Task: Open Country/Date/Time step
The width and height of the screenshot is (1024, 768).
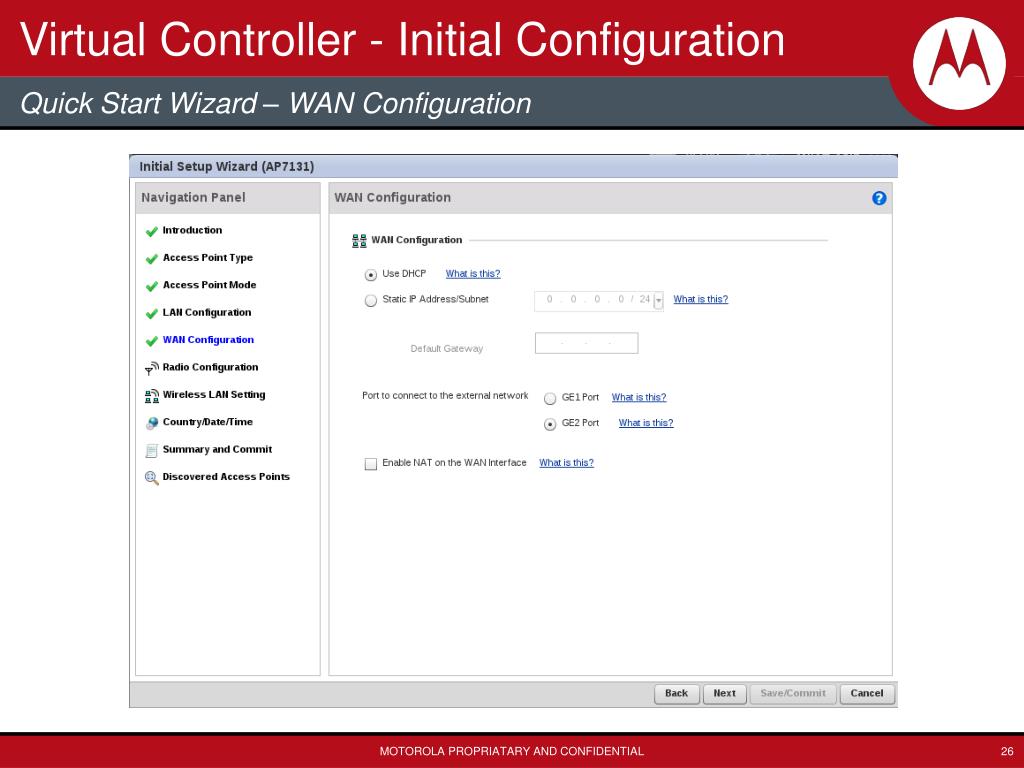Action: pyautogui.click(x=208, y=422)
